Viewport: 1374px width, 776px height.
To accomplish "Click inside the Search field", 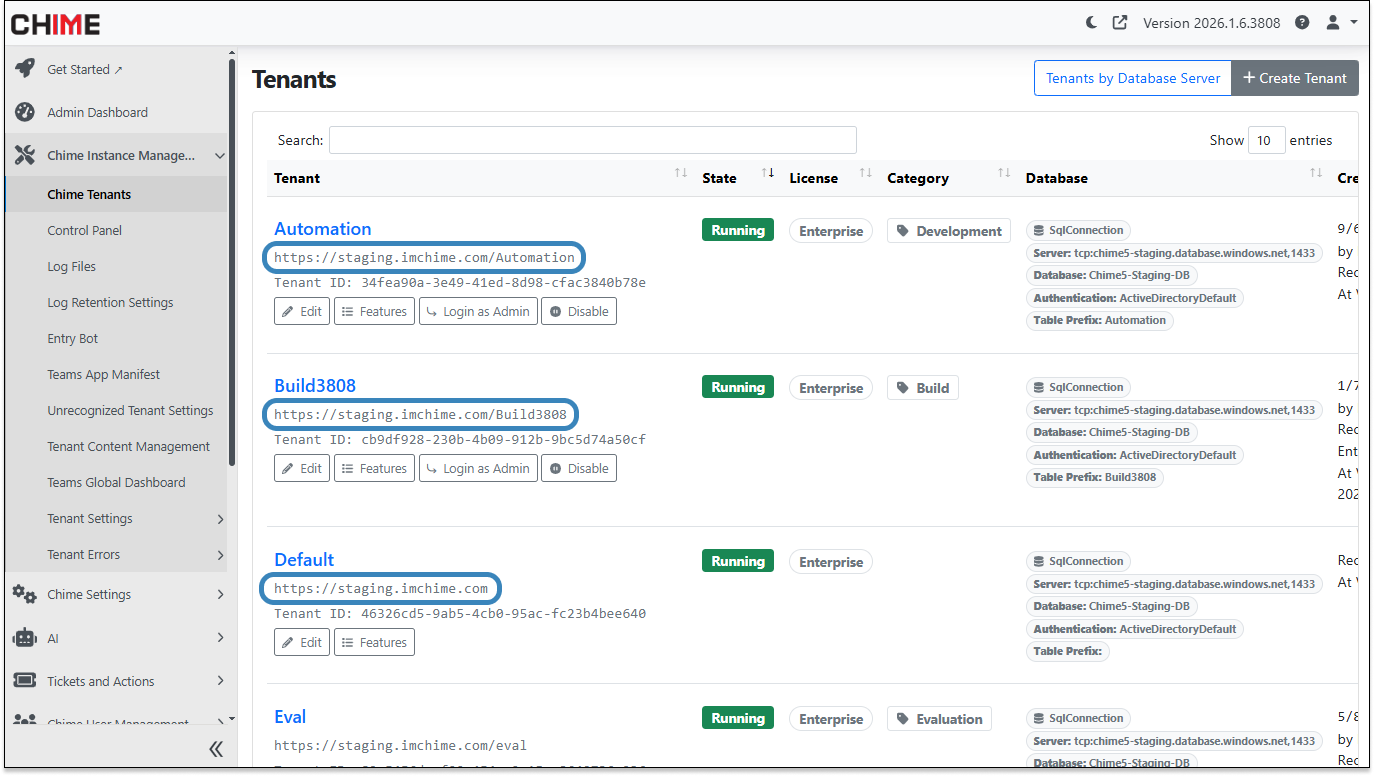I will pos(592,139).
